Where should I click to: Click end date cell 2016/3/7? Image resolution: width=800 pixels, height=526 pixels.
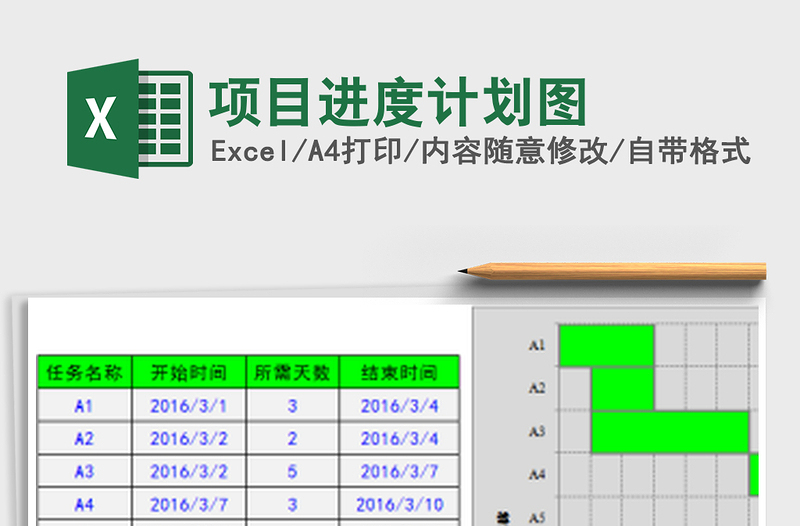coord(399,471)
